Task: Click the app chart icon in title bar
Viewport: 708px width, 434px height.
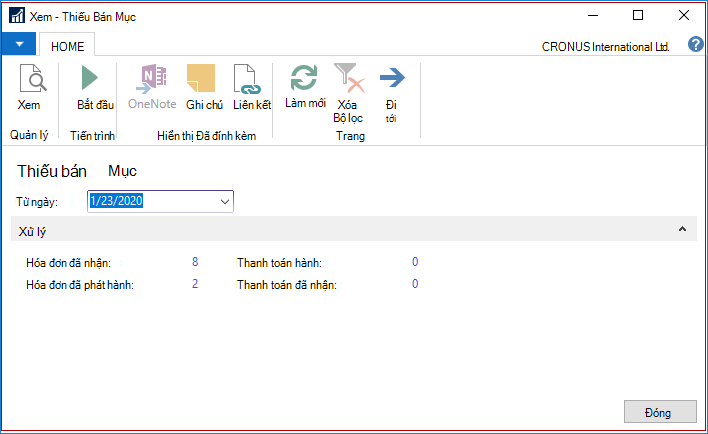Action: (x=17, y=15)
